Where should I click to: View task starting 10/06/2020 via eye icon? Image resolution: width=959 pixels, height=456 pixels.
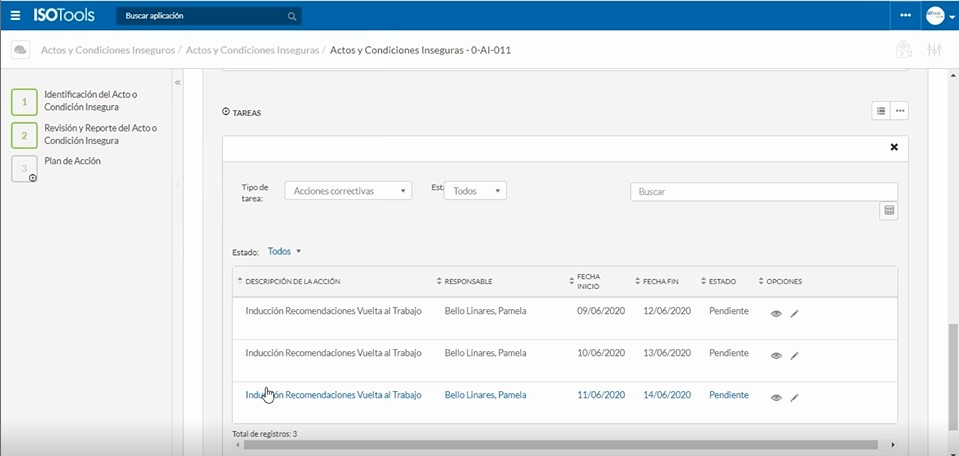(776, 355)
